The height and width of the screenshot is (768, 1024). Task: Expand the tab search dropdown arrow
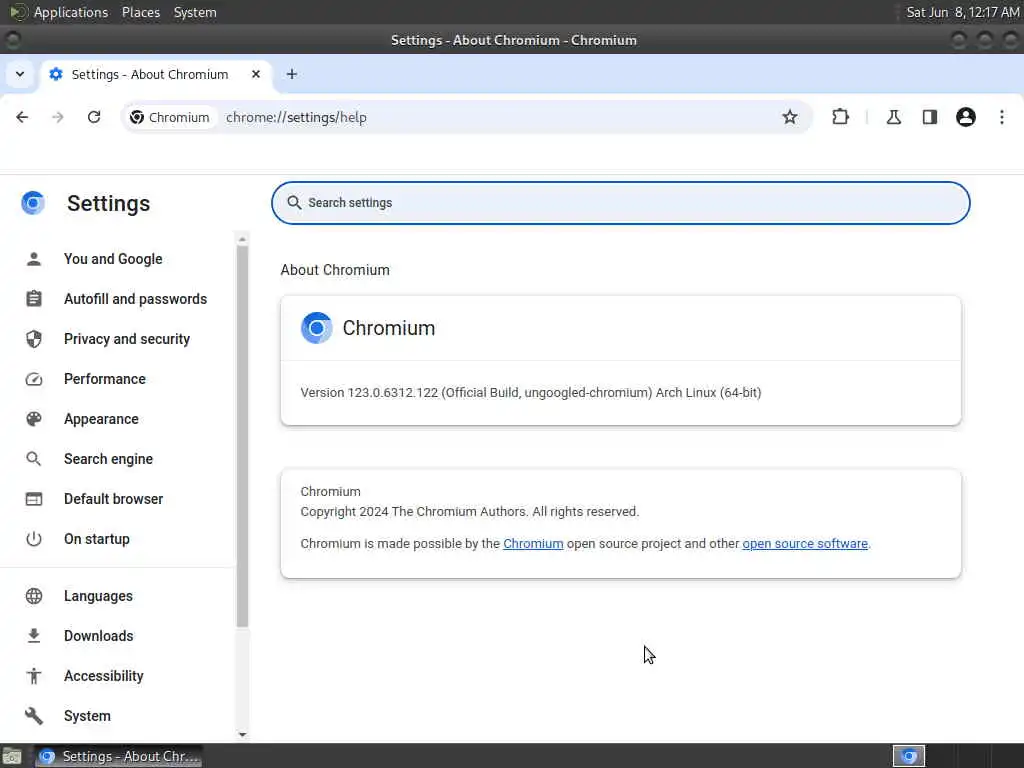pos(20,74)
